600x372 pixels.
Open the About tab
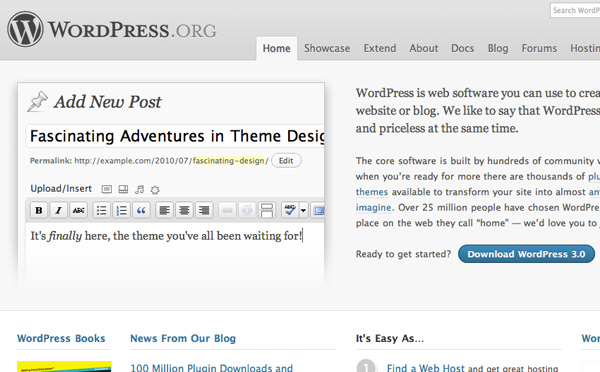coord(424,48)
